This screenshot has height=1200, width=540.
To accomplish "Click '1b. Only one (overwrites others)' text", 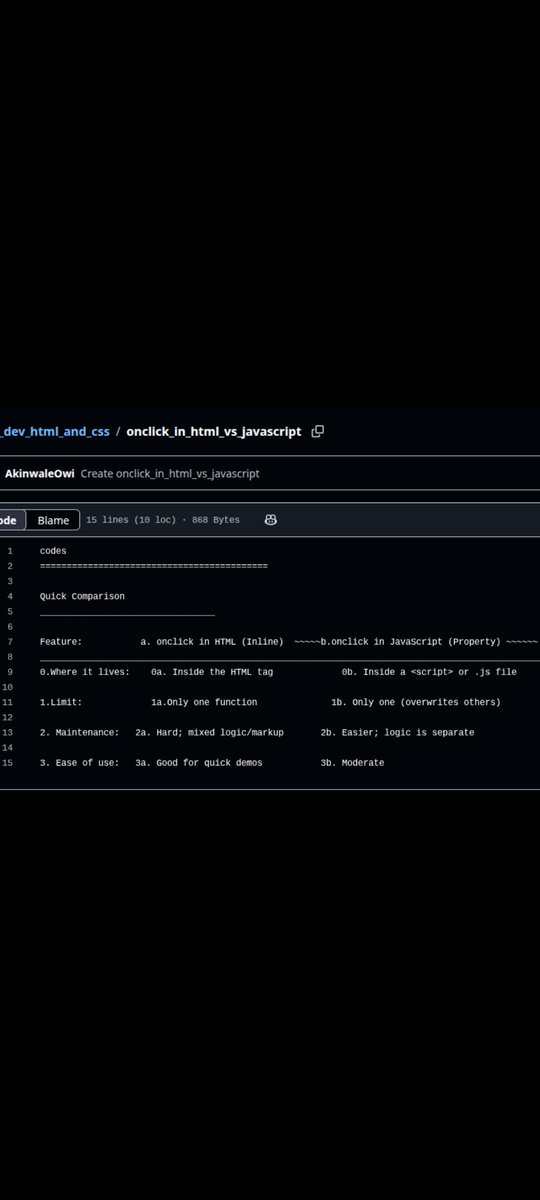I will pos(416,702).
